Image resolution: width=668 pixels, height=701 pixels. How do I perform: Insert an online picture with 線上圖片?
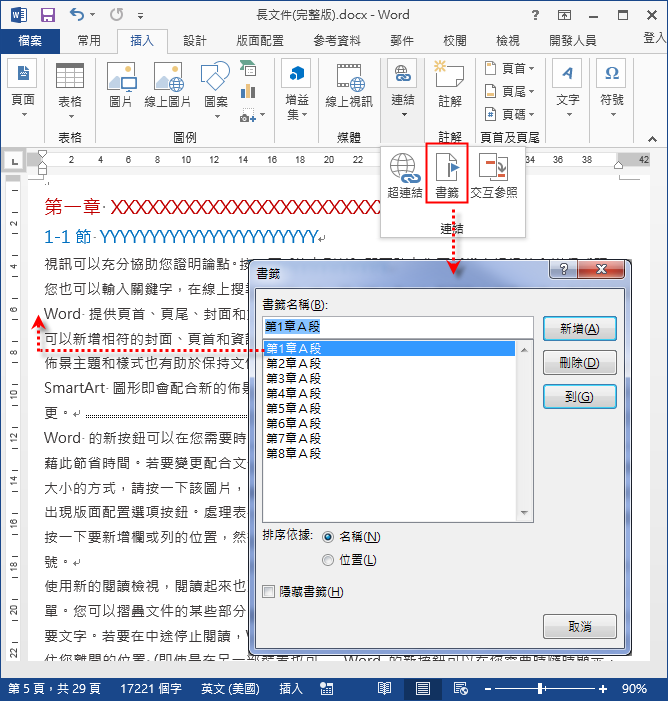tap(168, 85)
